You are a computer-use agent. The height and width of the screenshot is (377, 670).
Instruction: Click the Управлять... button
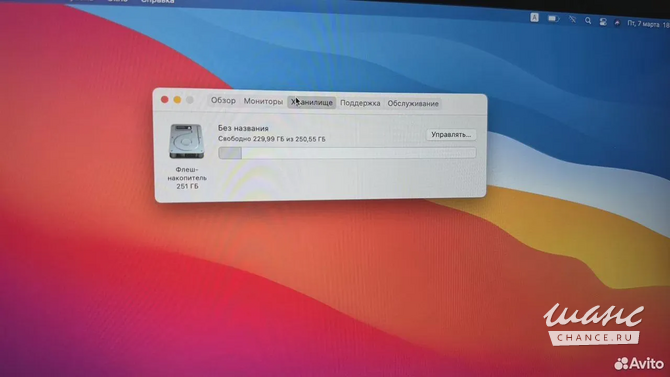(x=451, y=135)
